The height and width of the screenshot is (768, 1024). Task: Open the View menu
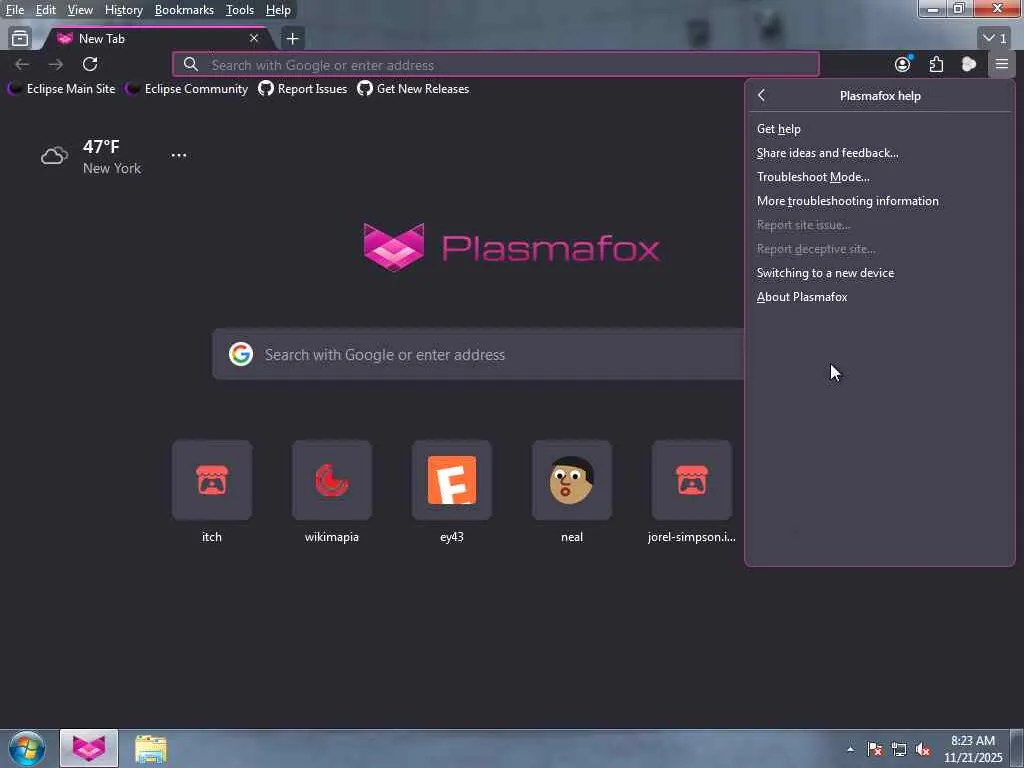click(80, 10)
